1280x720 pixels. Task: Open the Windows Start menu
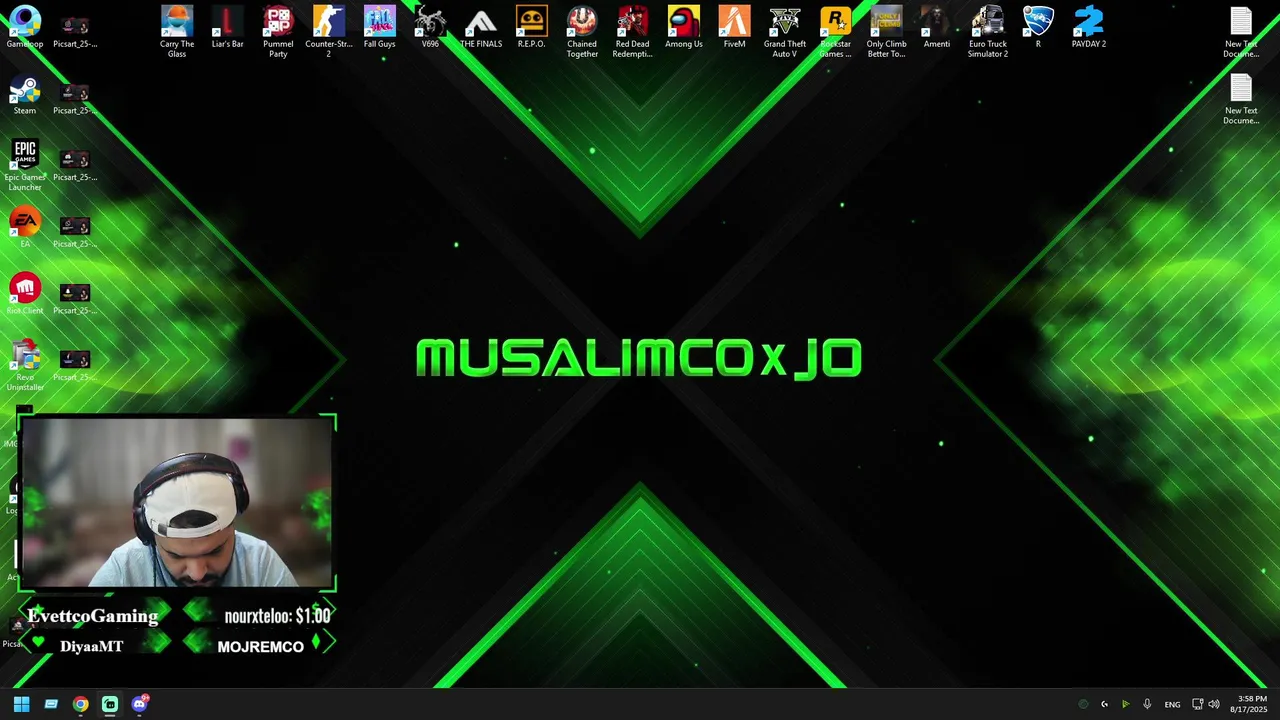21,704
